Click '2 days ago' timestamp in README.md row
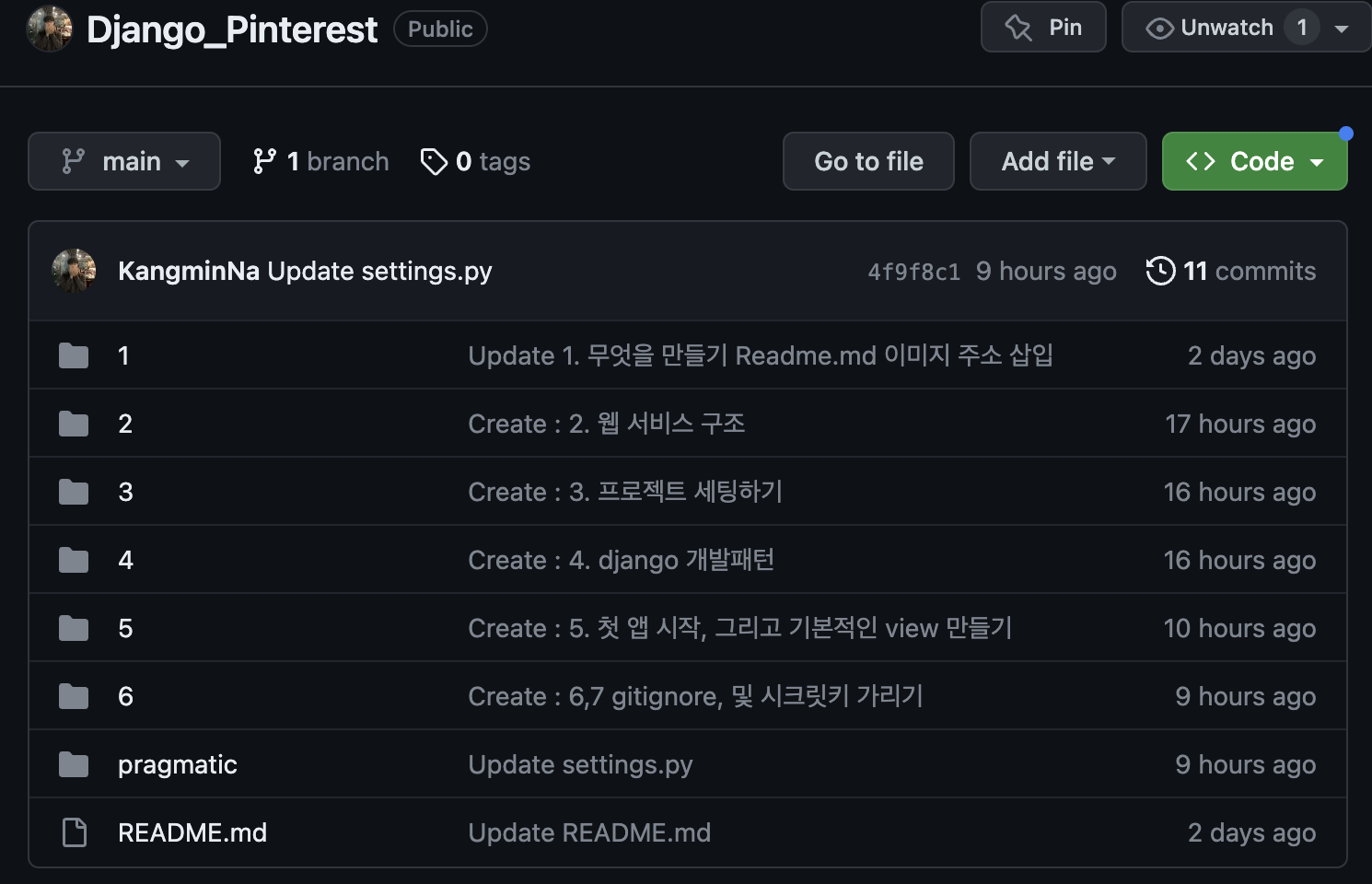This screenshot has height=884, width=1372. pyautogui.click(x=1251, y=832)
